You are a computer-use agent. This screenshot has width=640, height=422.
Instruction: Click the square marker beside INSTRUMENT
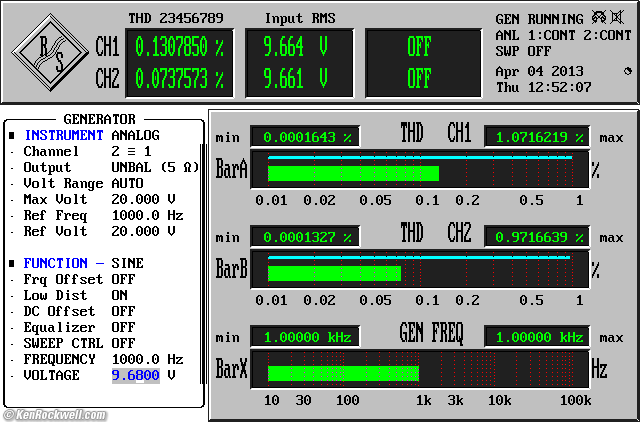pos(12,135)
